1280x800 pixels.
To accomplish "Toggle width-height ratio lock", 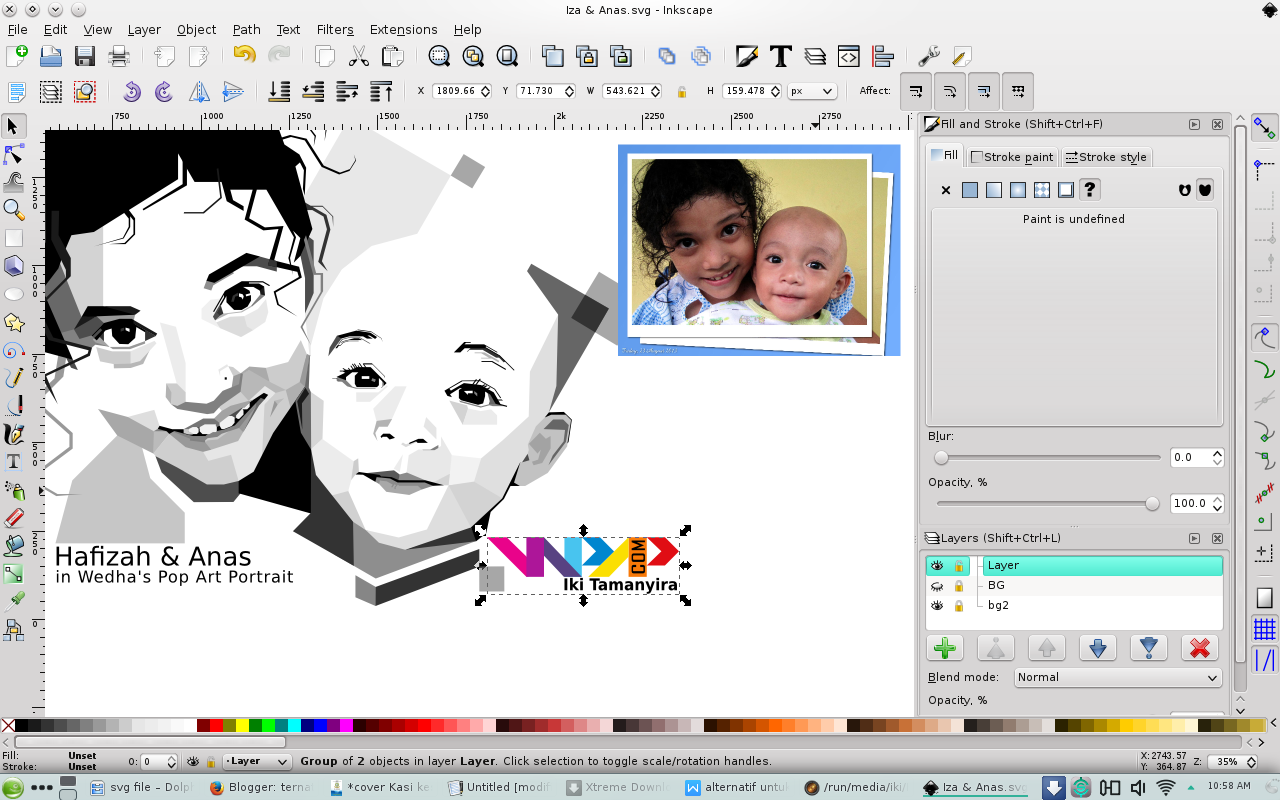I will coord(682,91).
